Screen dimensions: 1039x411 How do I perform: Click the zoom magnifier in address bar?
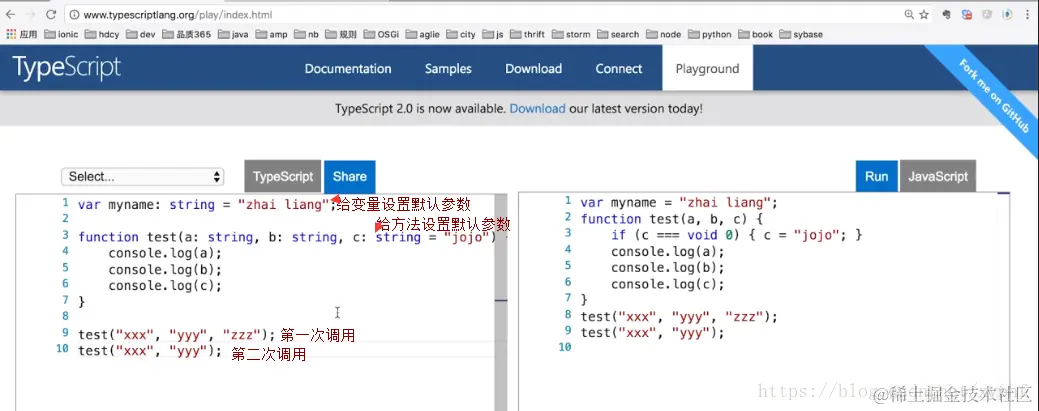coord(909,15)
